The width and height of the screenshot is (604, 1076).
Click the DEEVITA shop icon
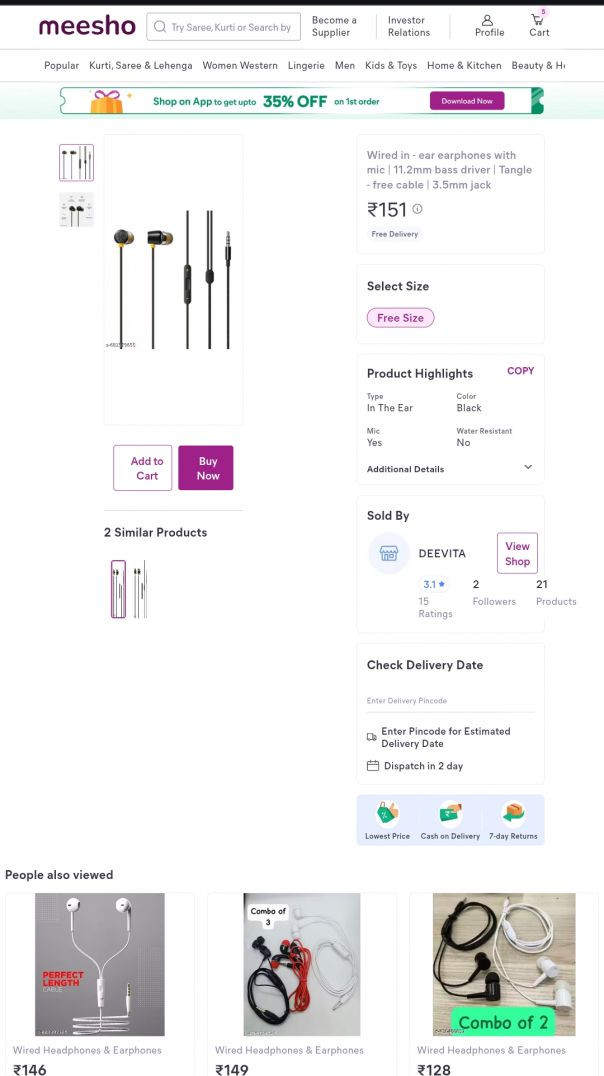(x=389, y=553)
